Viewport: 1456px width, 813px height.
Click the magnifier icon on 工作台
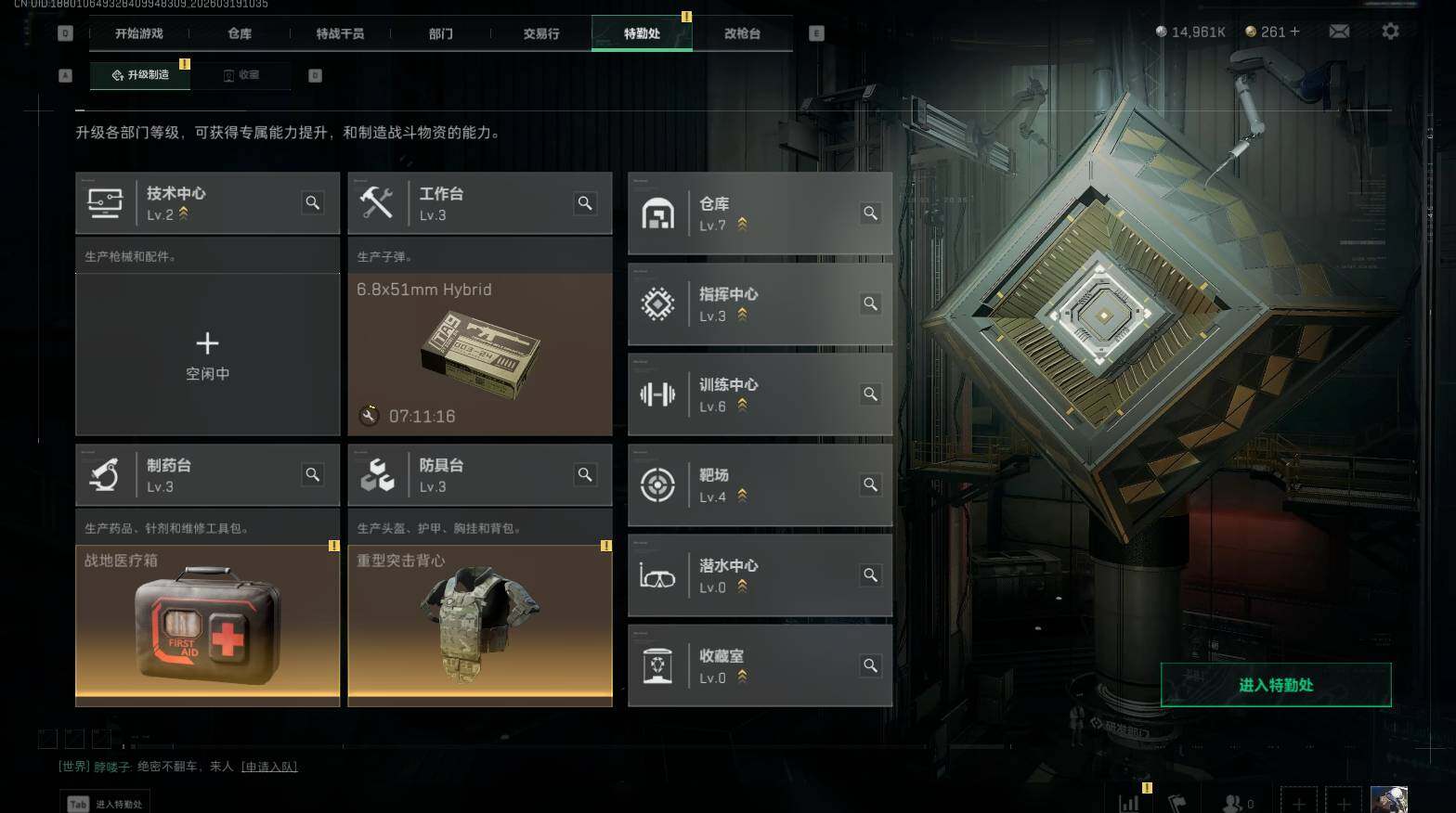(585, 202)
